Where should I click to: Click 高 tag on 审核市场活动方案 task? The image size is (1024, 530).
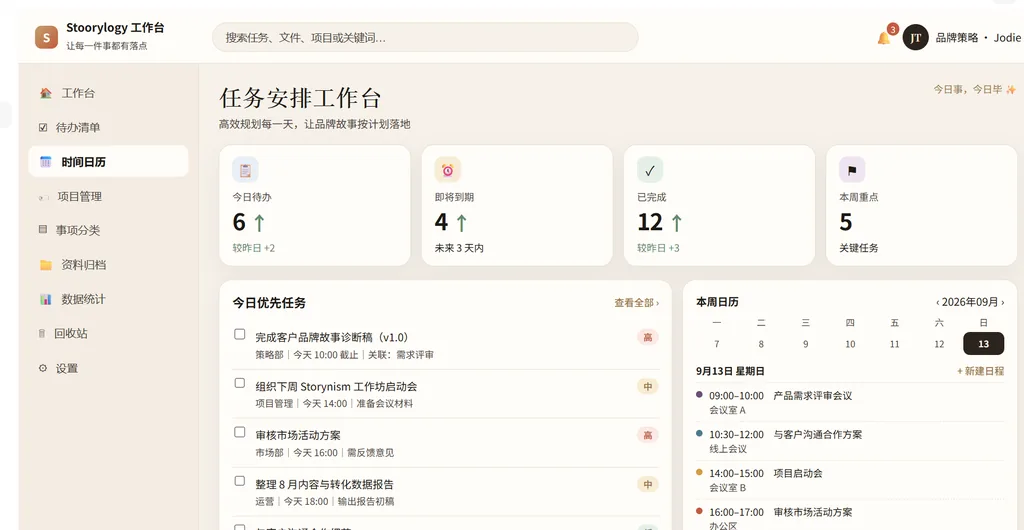[x=648, y=435]
